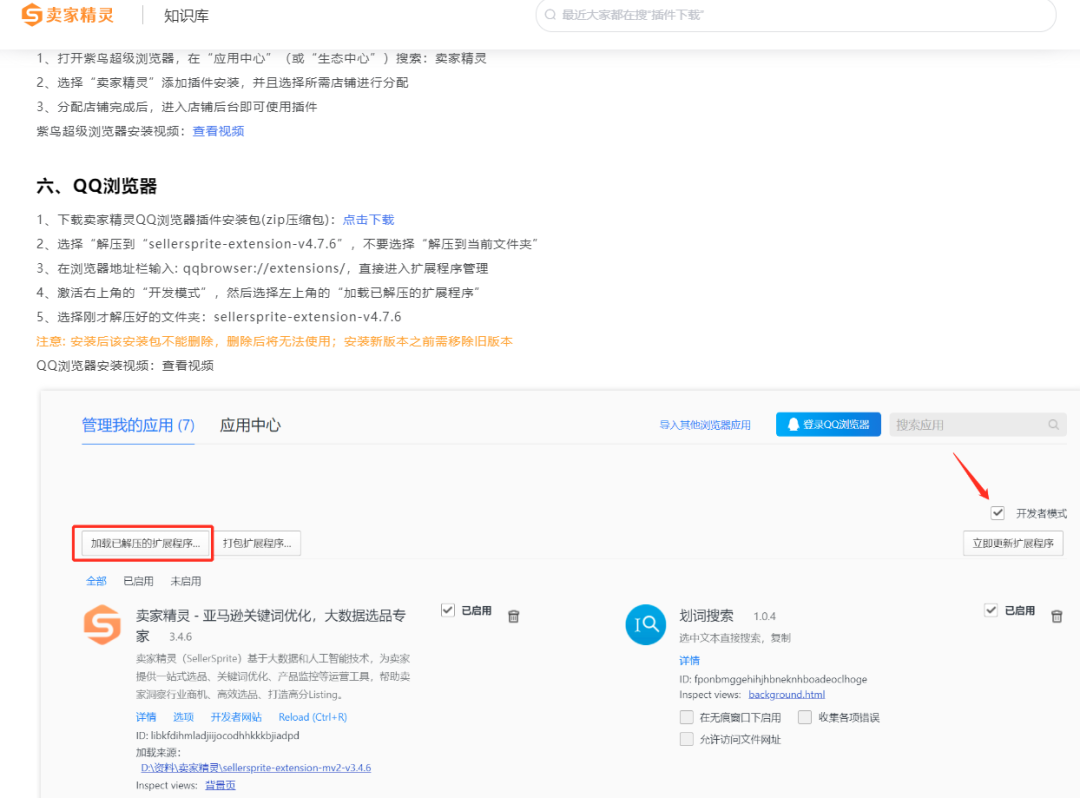Click 导入其他浏览器应用 link
The height and width of the screenshot is (798, 1080).
click(x=705, y=425)
